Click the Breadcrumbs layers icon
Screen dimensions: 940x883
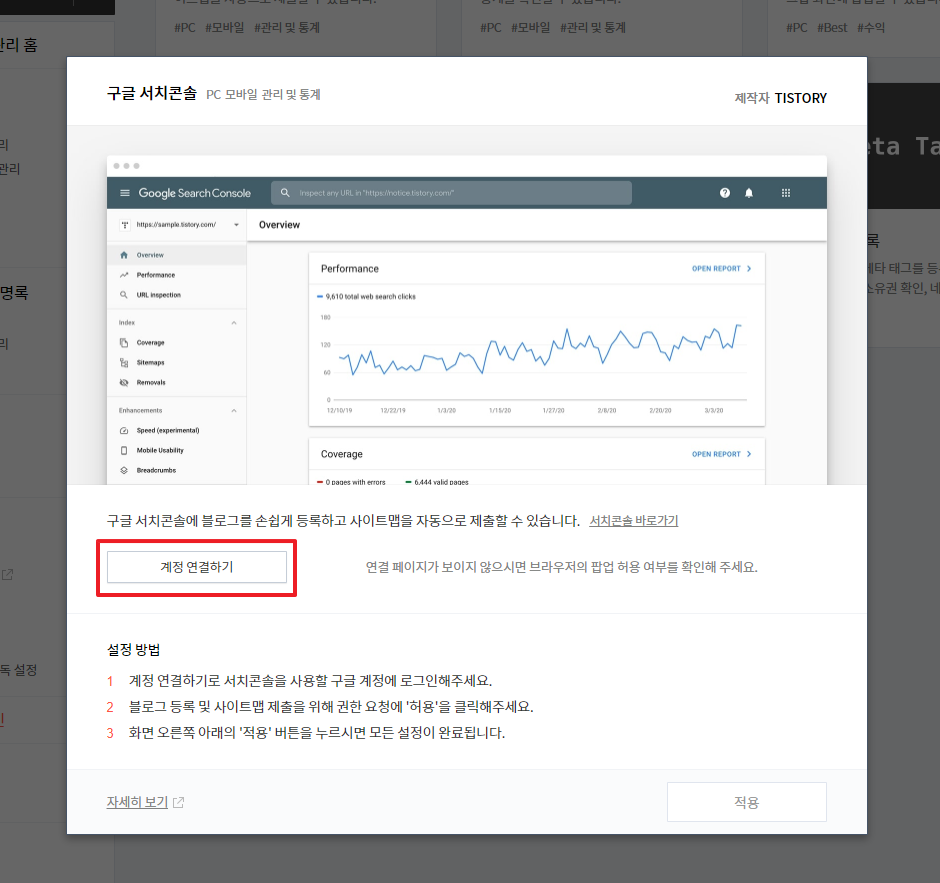click(124, 471)
